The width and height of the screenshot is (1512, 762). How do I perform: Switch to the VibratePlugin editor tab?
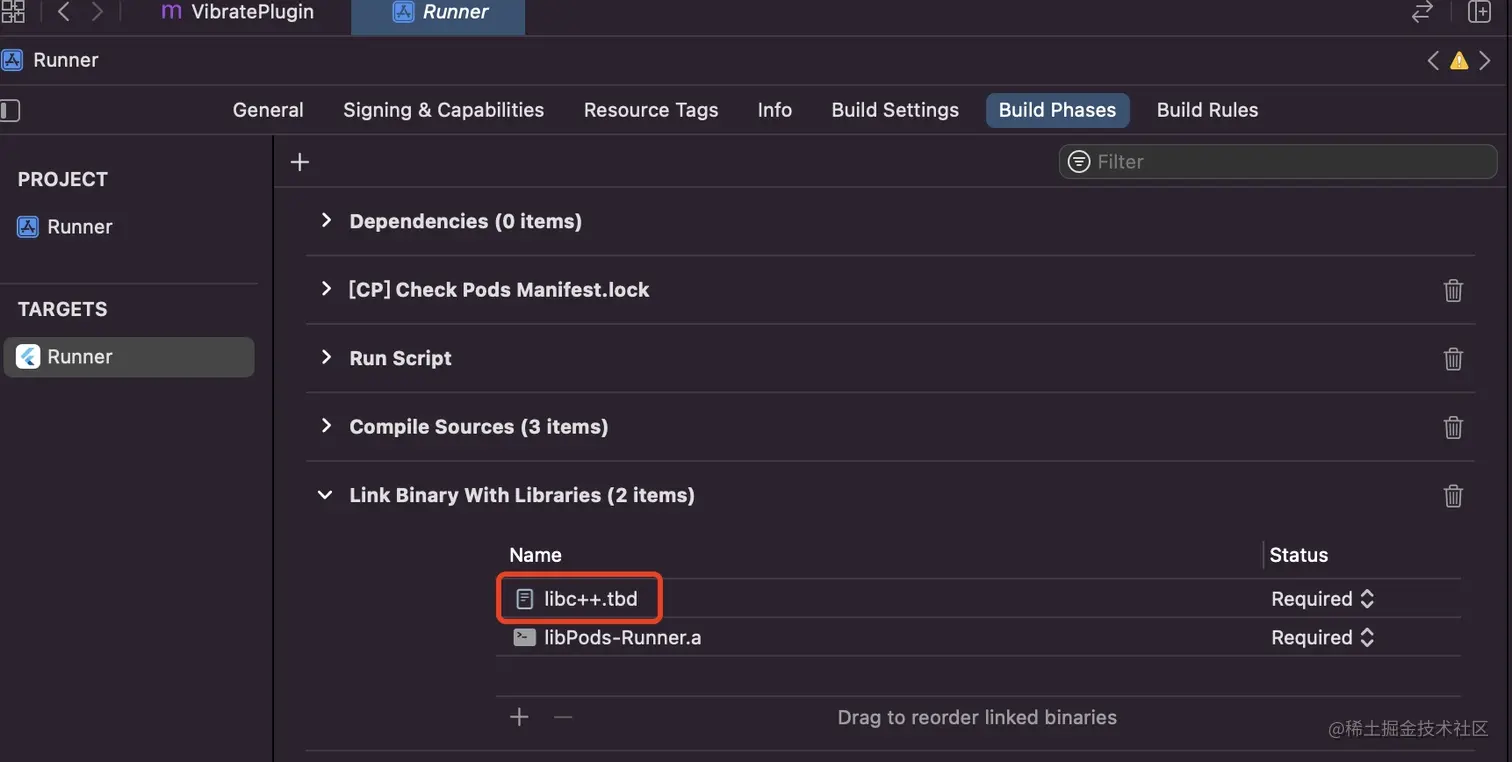coord(238,12)
